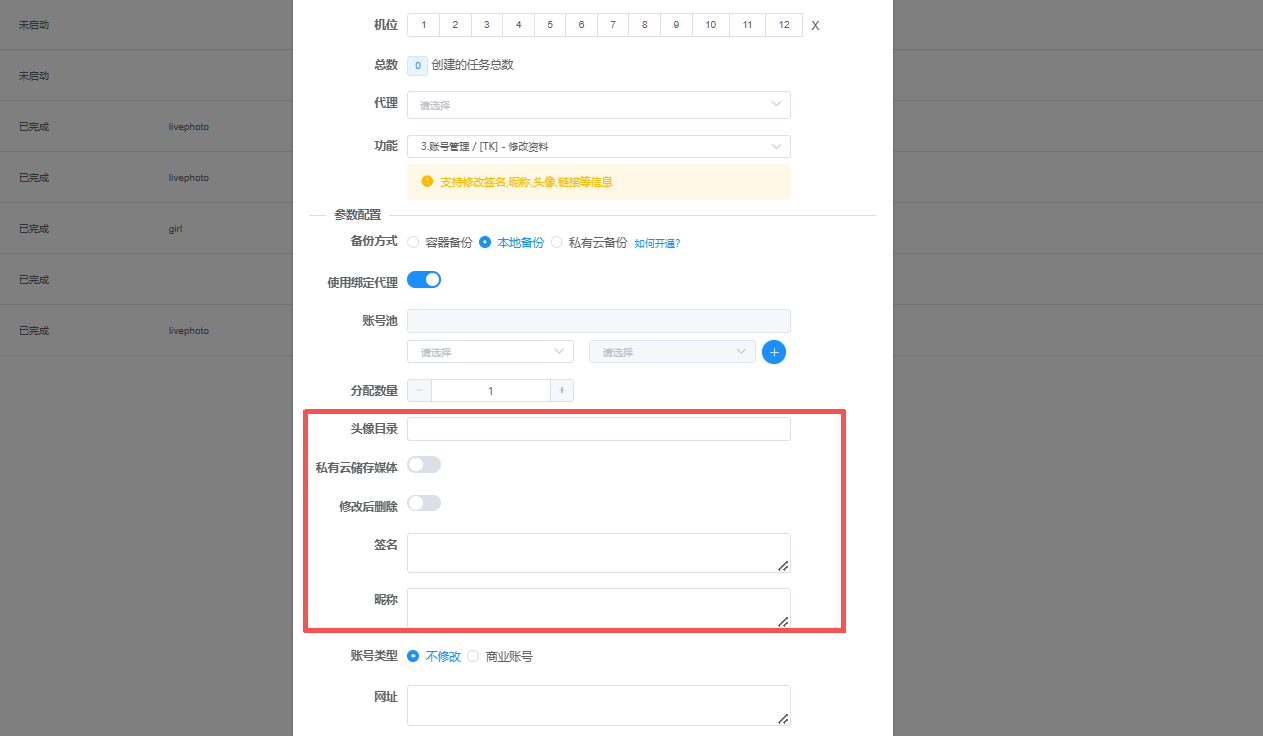Open the 代理 dropdown
This screenshot has height=736, width=1263.
coord(598,104)
